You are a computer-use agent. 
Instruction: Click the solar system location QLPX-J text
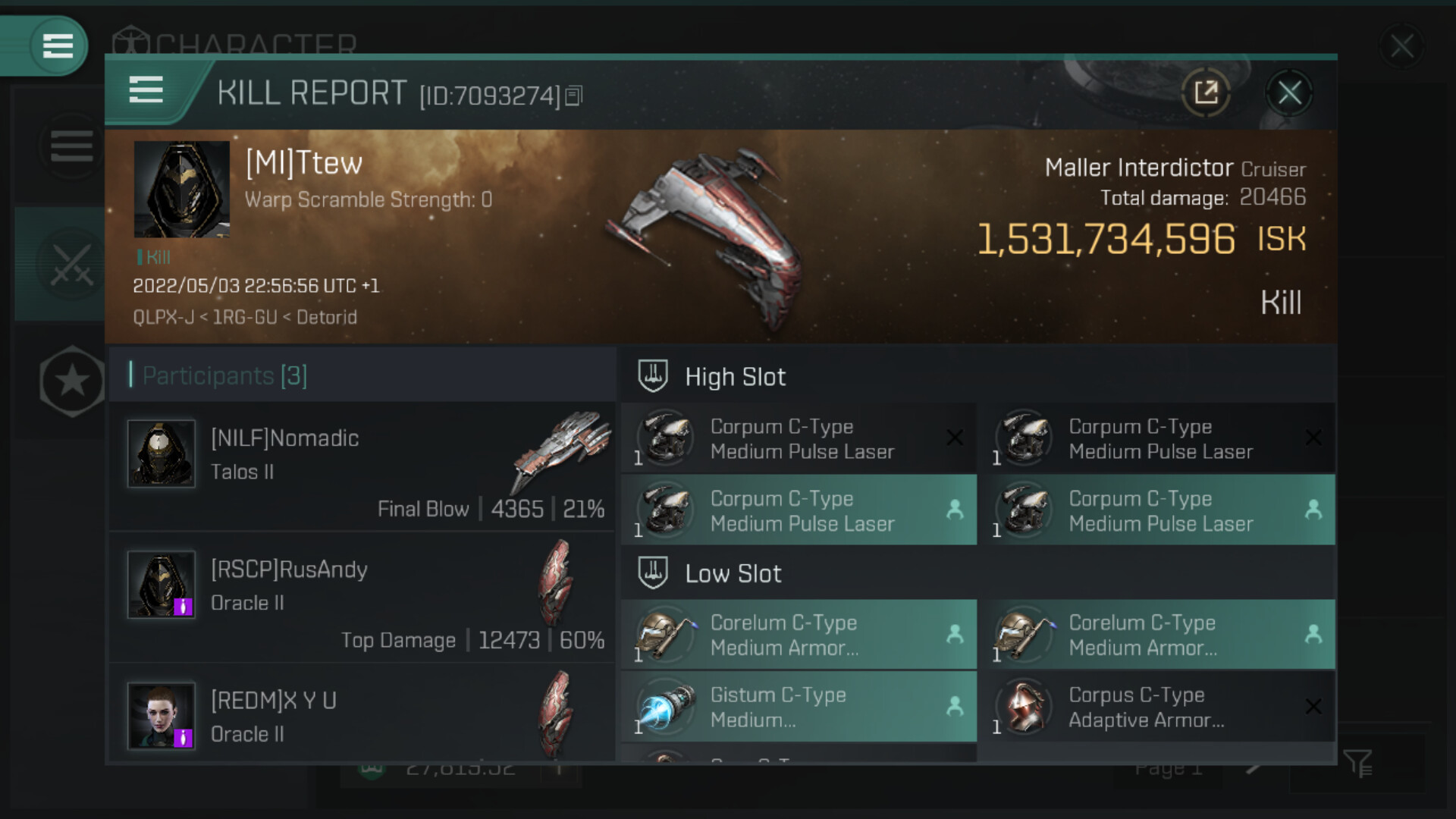(x=163, y=317)
